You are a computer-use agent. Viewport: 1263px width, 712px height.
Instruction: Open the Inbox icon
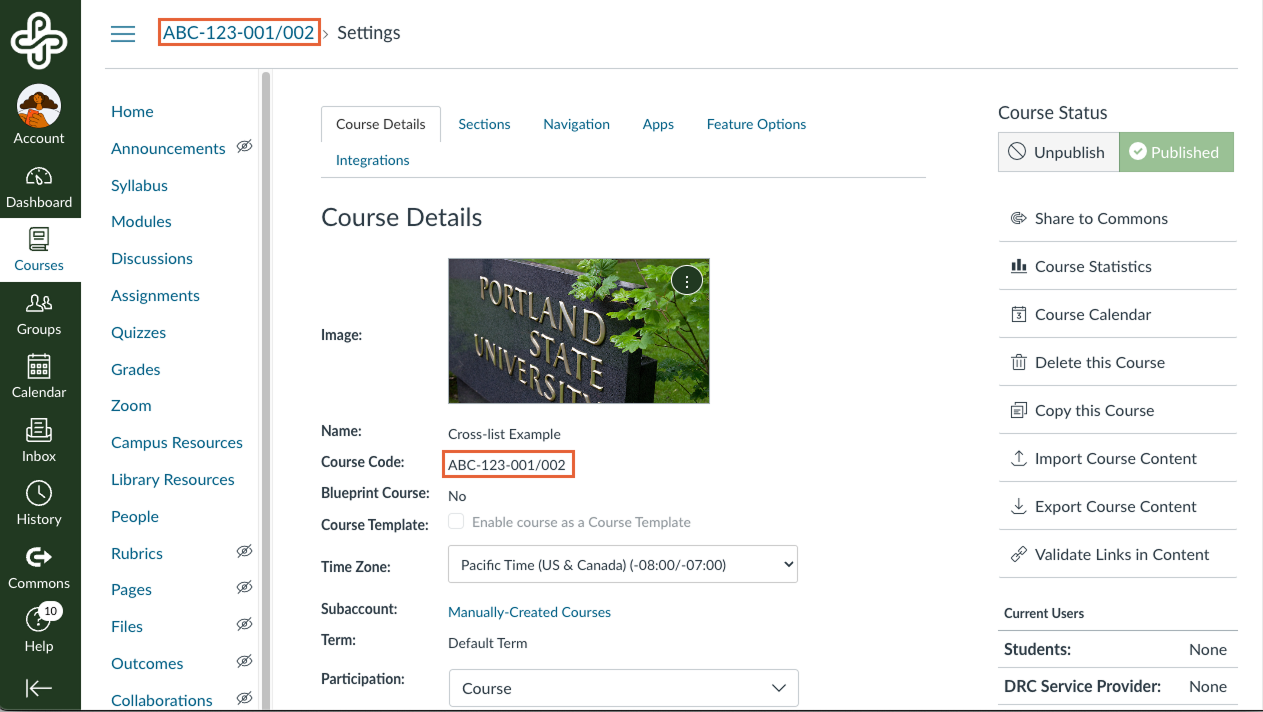[40, 432]
